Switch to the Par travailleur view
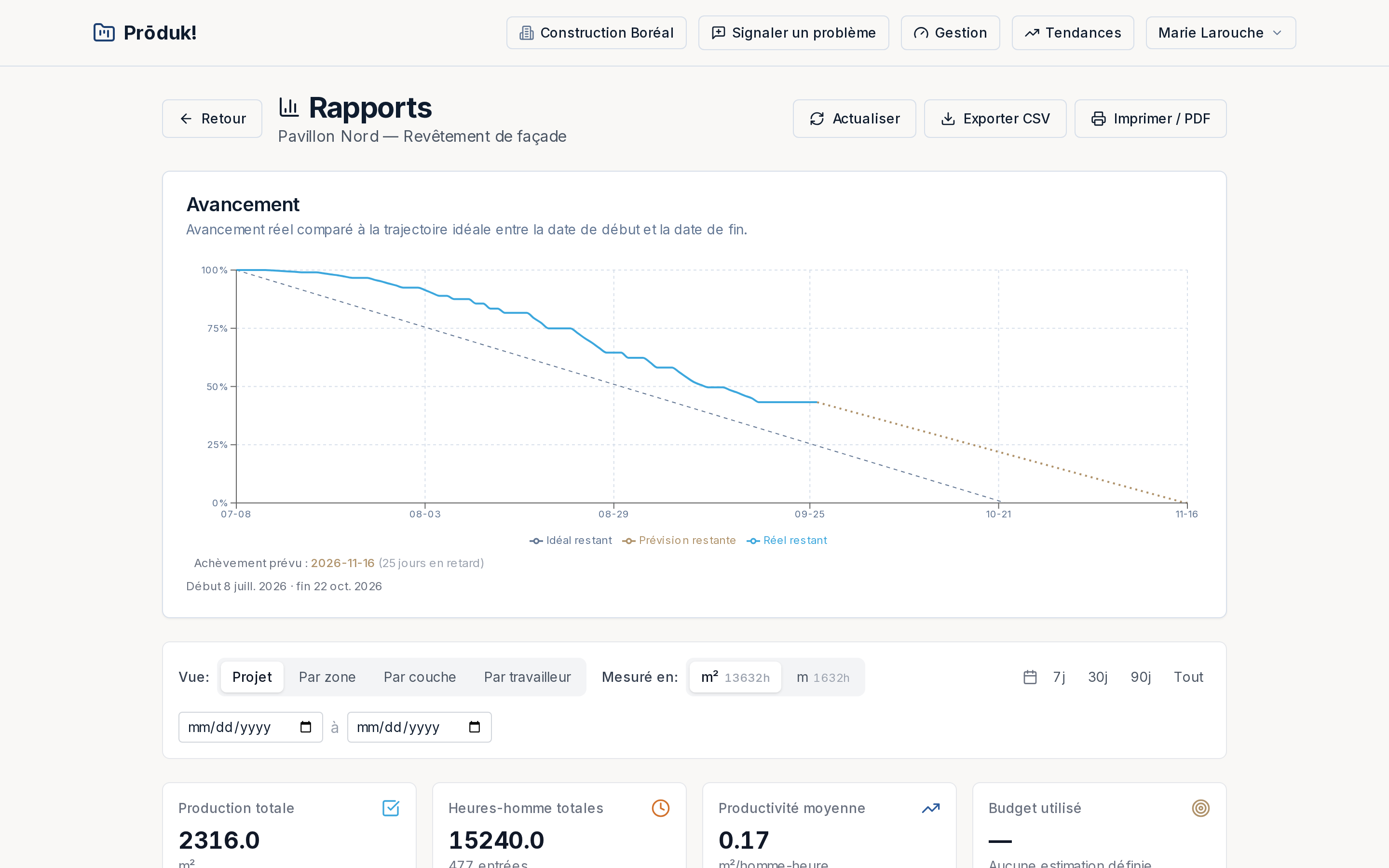1389x868 pixels. click(x=527, y=677)
